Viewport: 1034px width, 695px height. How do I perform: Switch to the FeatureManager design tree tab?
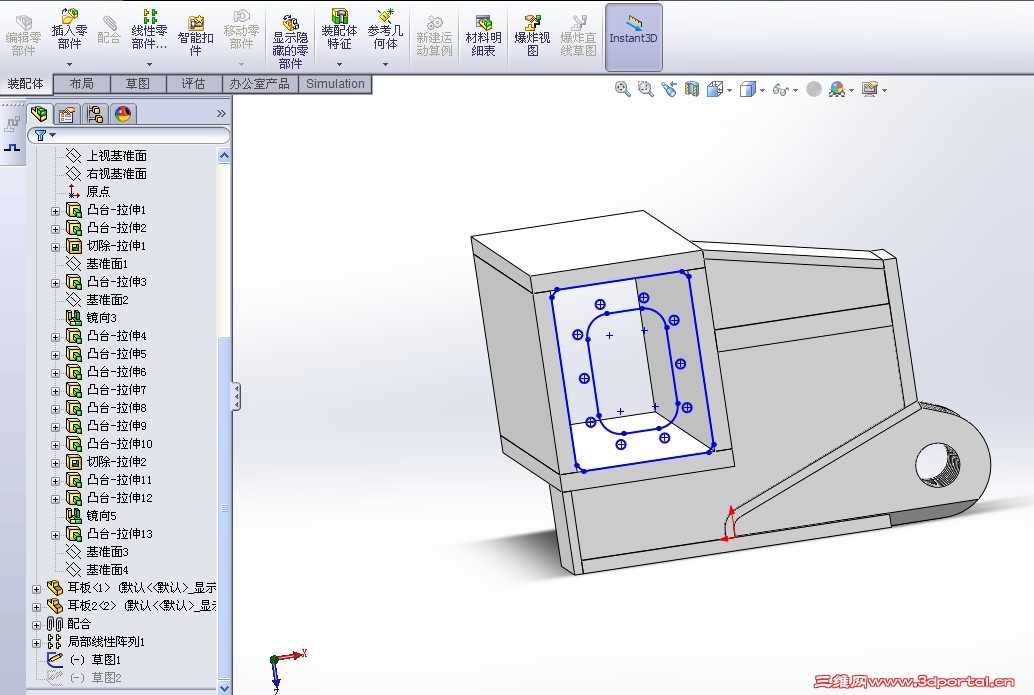coord(39,114)
